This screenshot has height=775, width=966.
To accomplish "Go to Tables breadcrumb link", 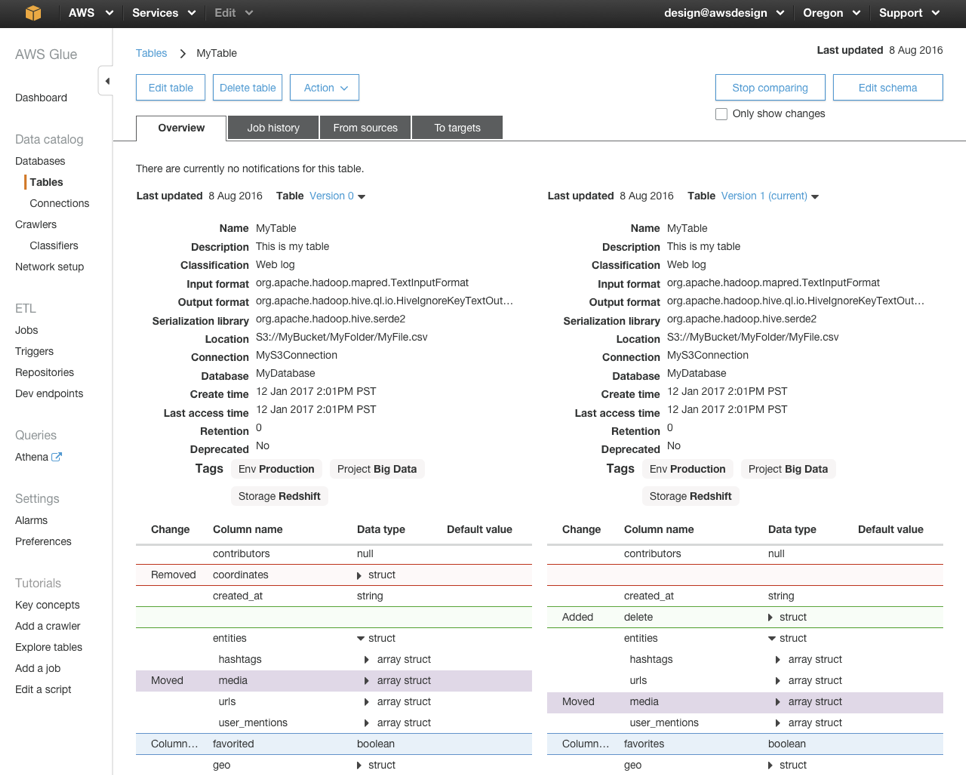I will (152, 54).
